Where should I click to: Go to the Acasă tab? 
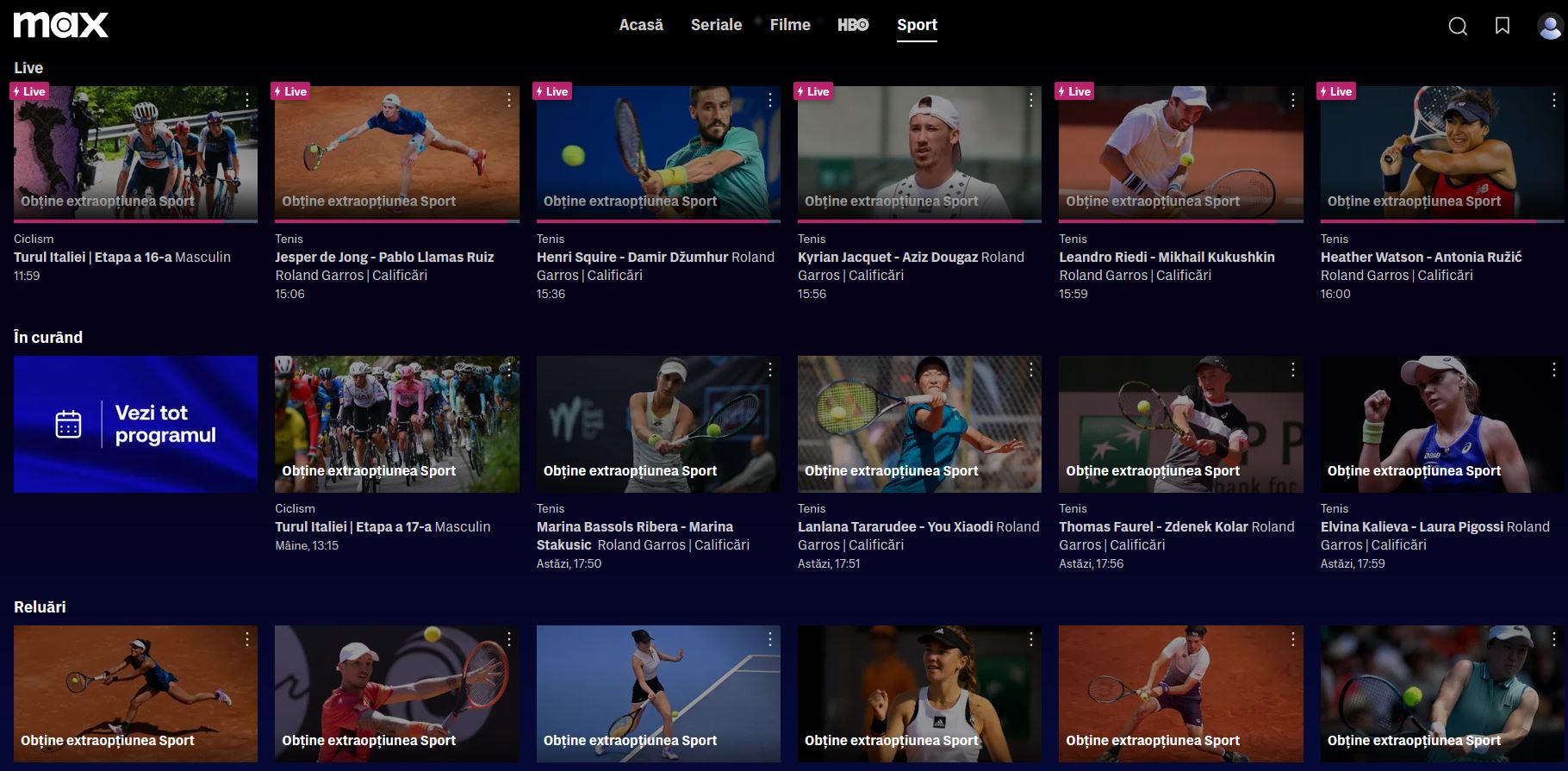coord(641,25)
